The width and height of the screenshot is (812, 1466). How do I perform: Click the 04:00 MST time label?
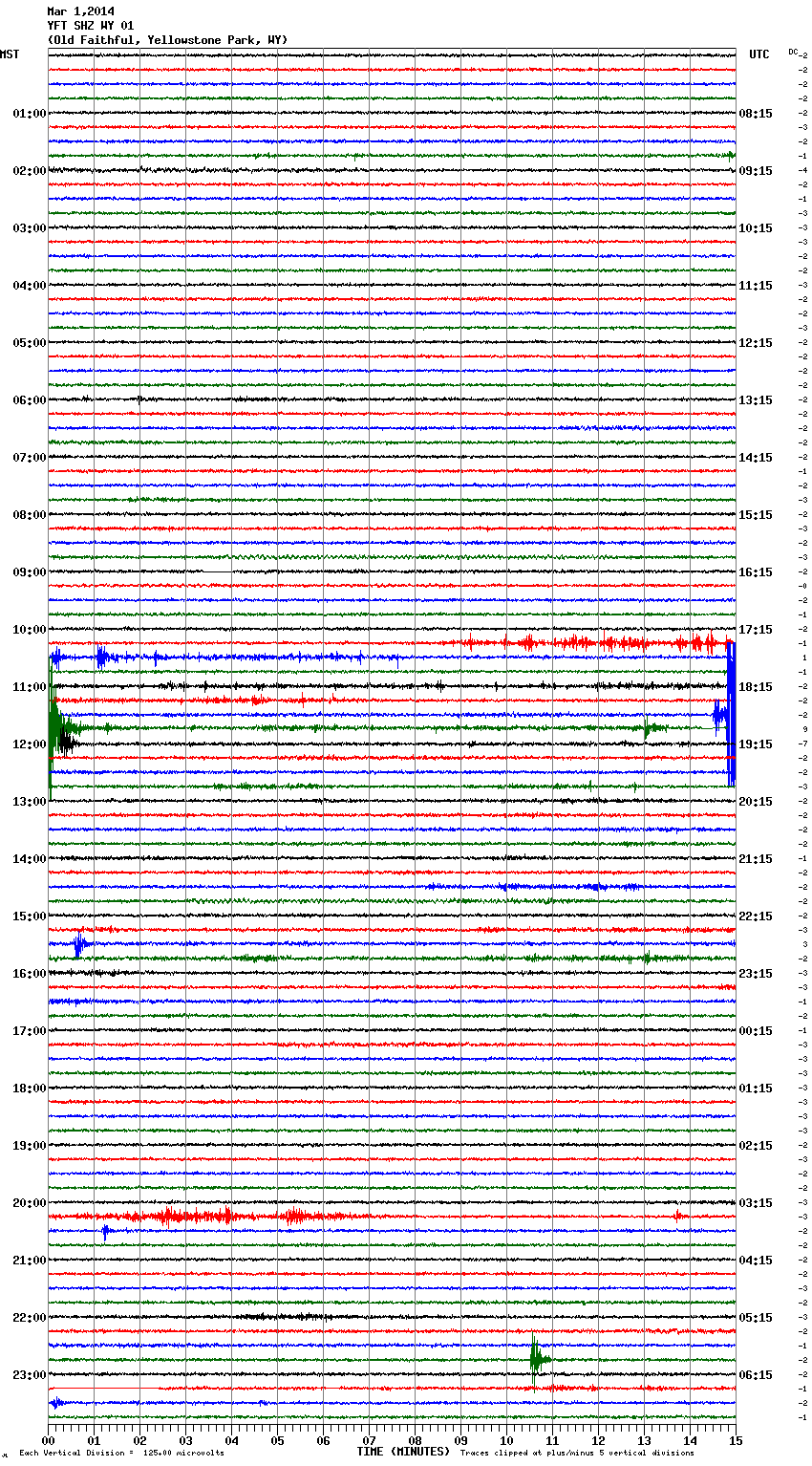[30, 286]
